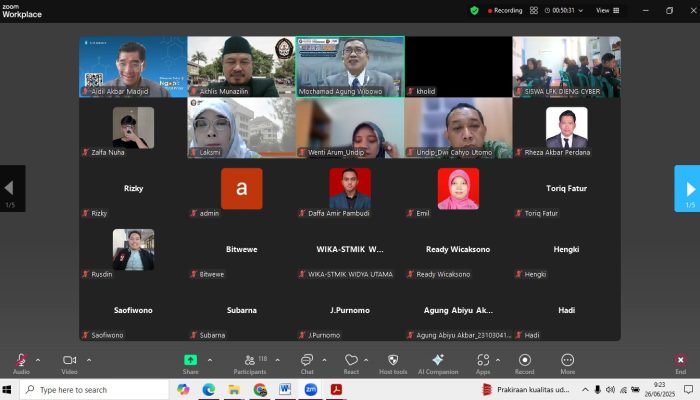Expand the arrow beside Apps
This screenshot has height=400, width=700.
pos(498,360)
